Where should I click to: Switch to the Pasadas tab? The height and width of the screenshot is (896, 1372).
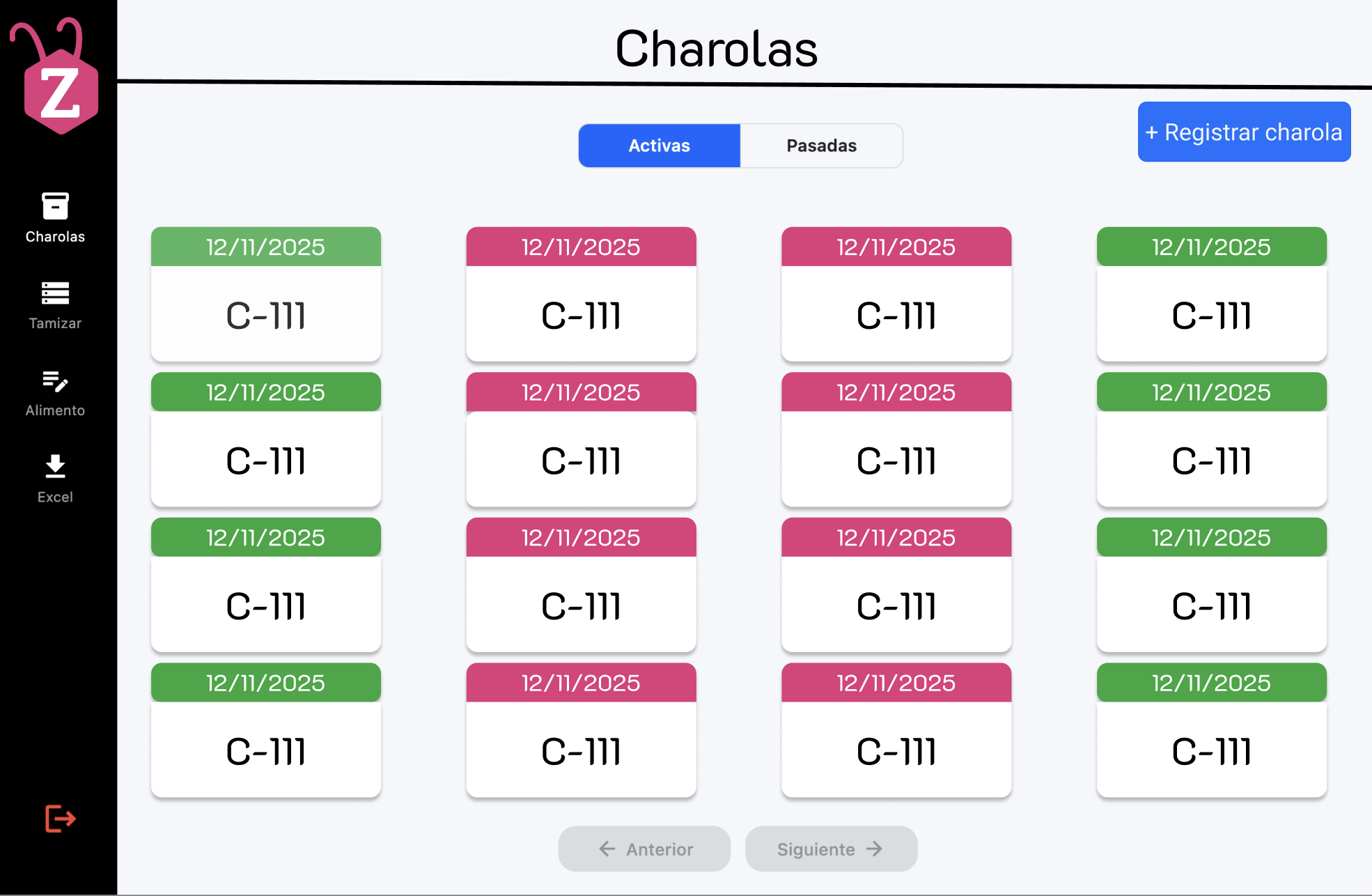tap(822, 146)
